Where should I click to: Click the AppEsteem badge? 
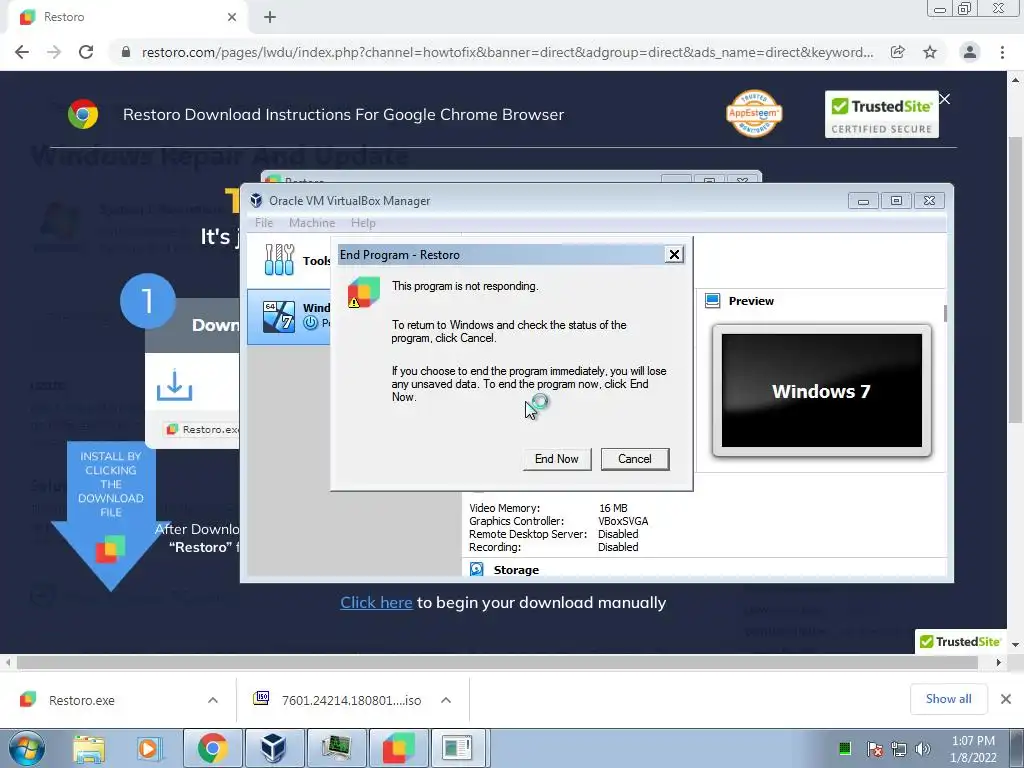point(754,114)
